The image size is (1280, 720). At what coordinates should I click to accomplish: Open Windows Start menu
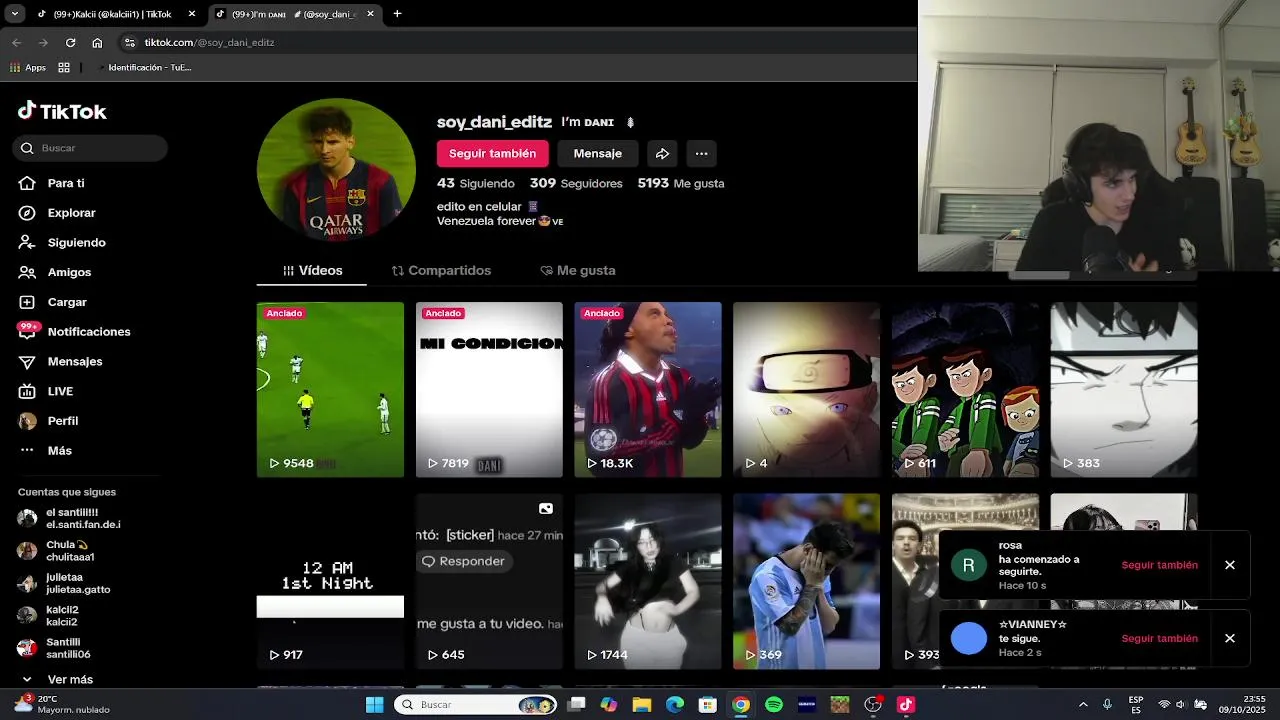tap(374, 705)
